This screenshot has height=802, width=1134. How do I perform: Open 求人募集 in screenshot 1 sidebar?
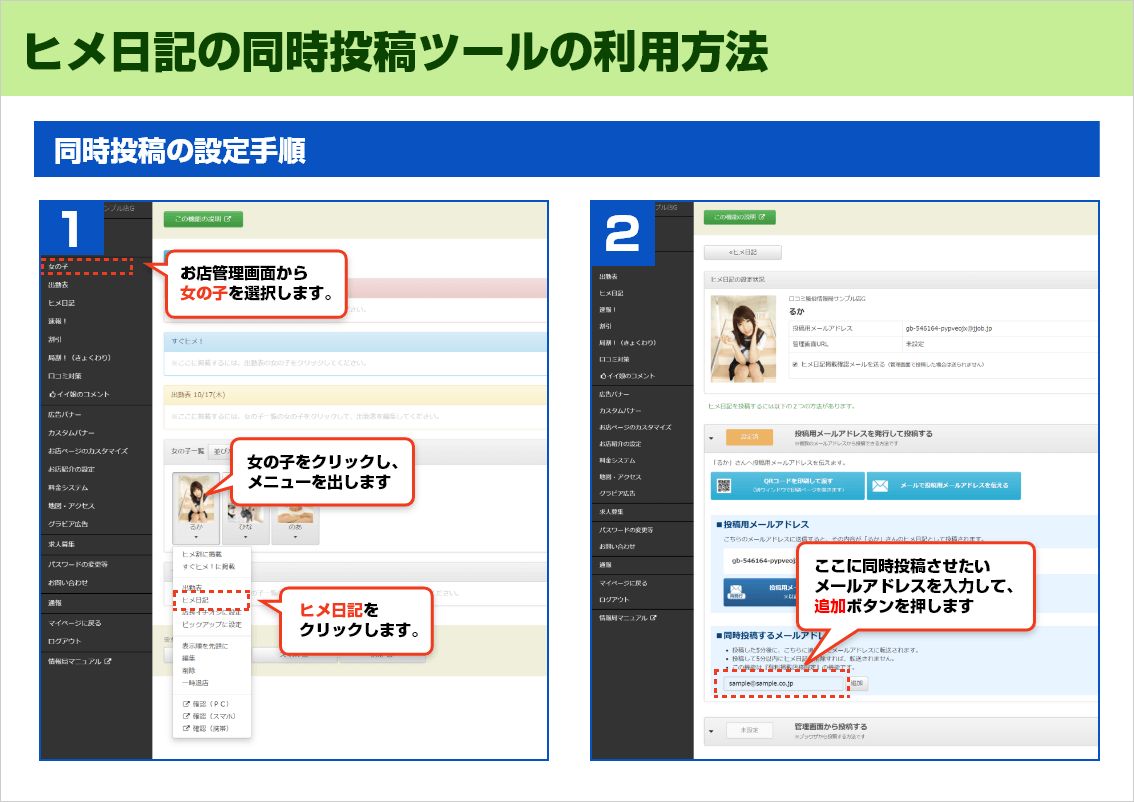[61, 544]
